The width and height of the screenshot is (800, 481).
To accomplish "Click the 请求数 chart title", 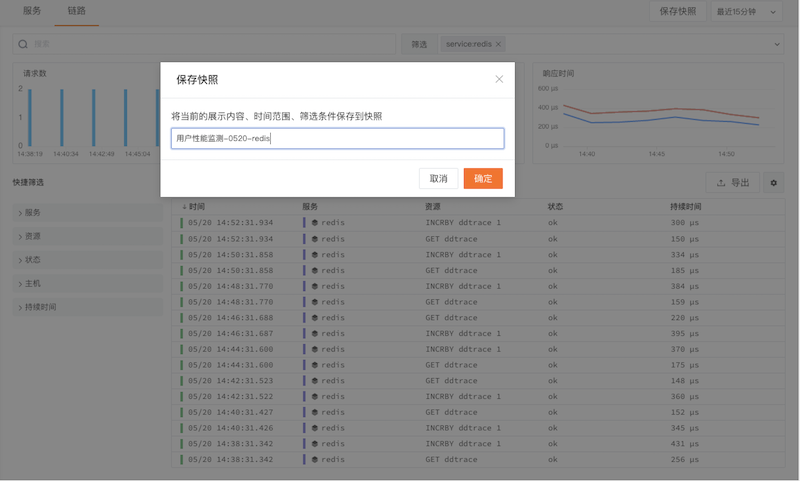I will tap(35, 73).
